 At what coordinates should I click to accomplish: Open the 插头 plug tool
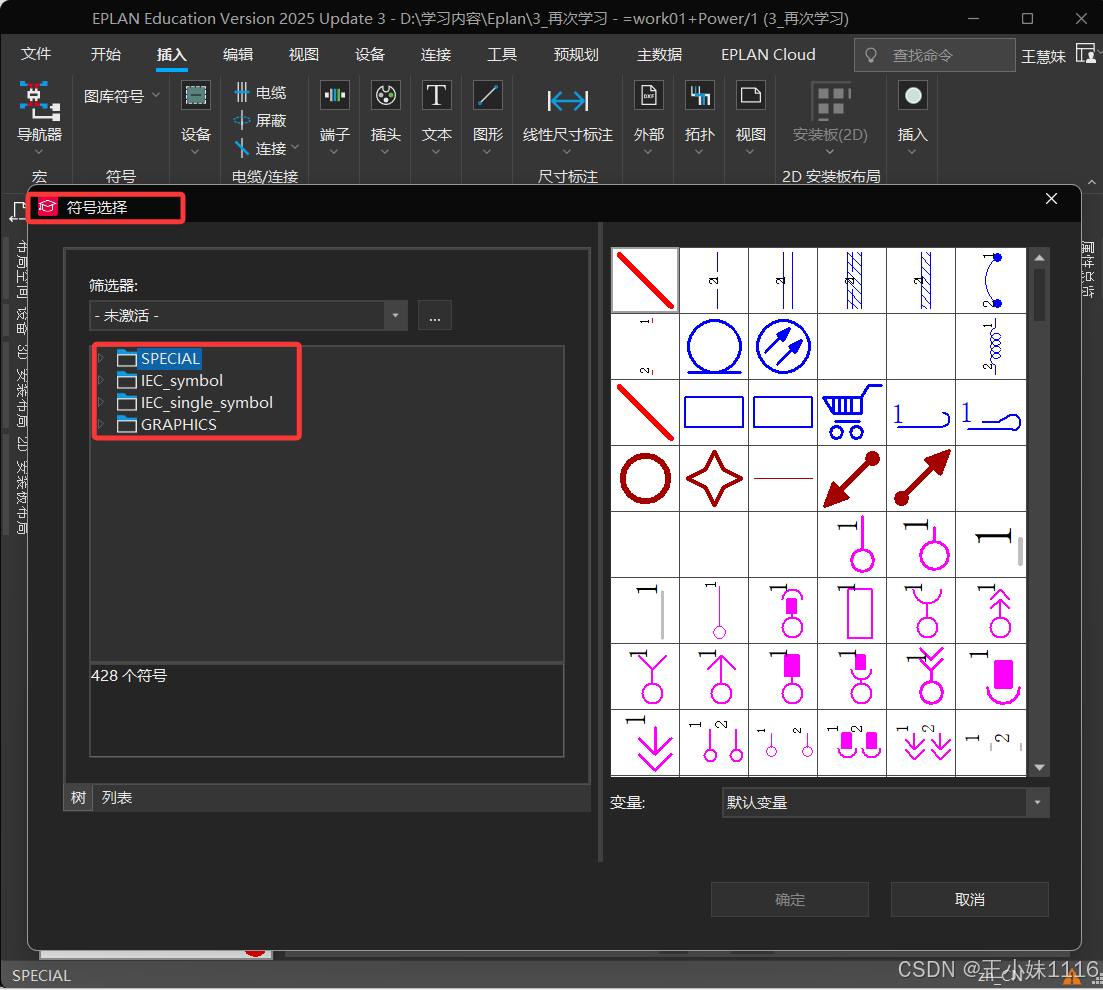point(385,96)
